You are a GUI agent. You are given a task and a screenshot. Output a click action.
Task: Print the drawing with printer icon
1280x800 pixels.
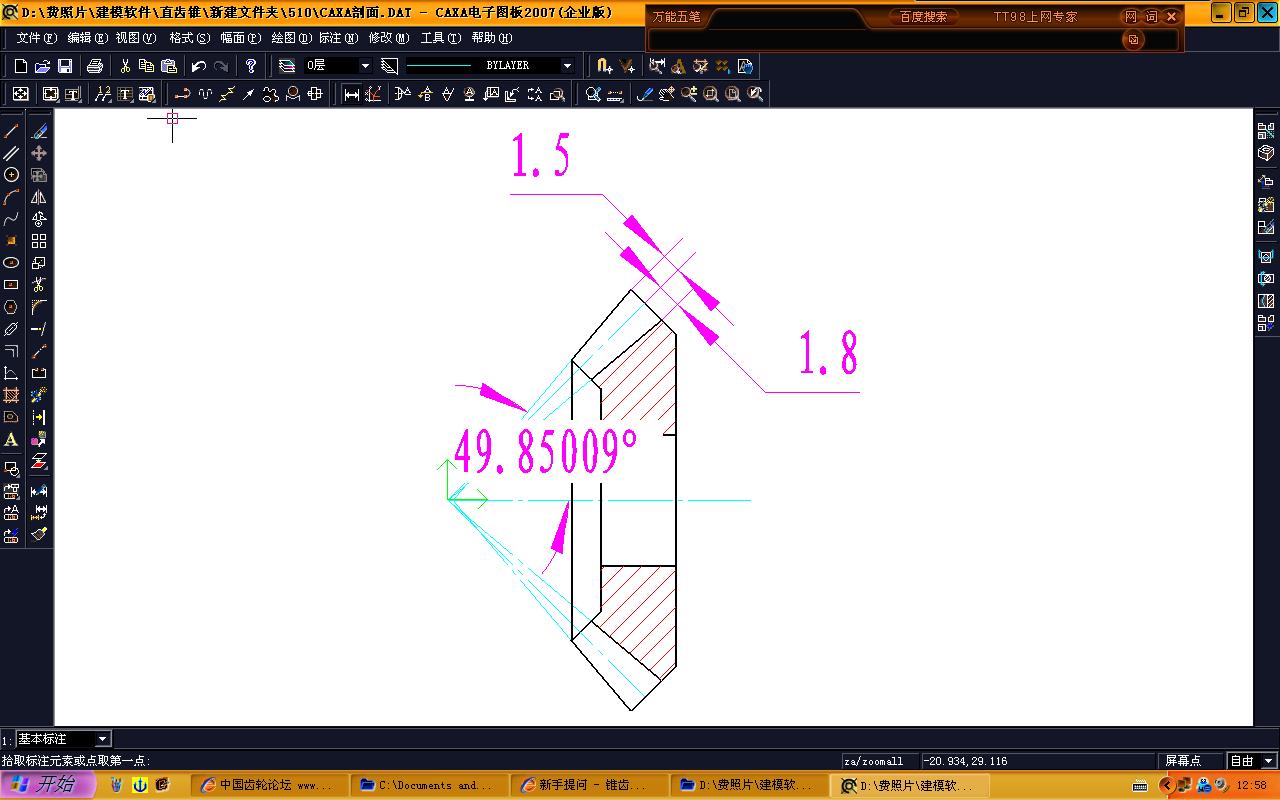[95, 66]
